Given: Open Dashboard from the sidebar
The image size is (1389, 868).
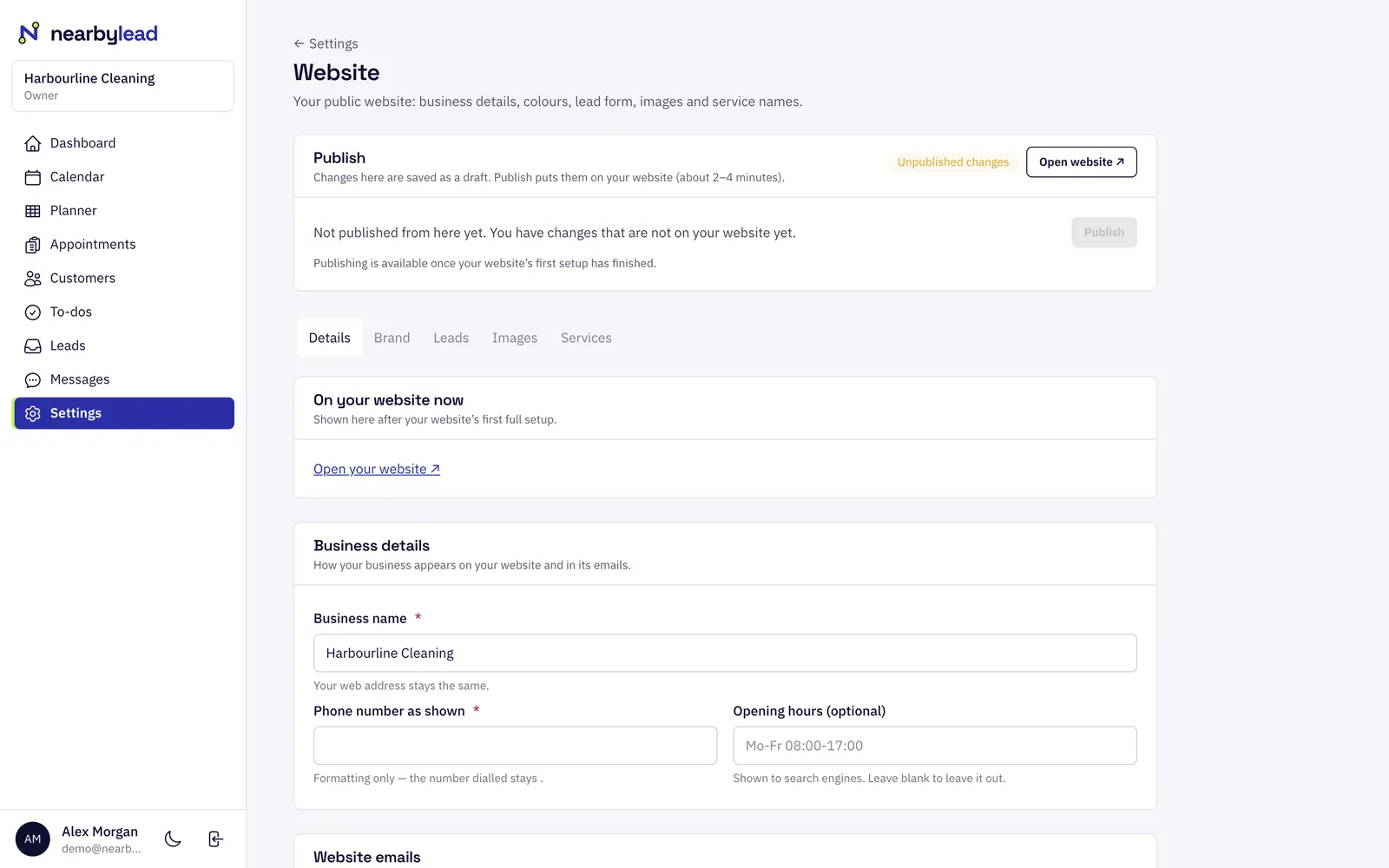Looking at the screenshot, I should [x=124, y=143].
